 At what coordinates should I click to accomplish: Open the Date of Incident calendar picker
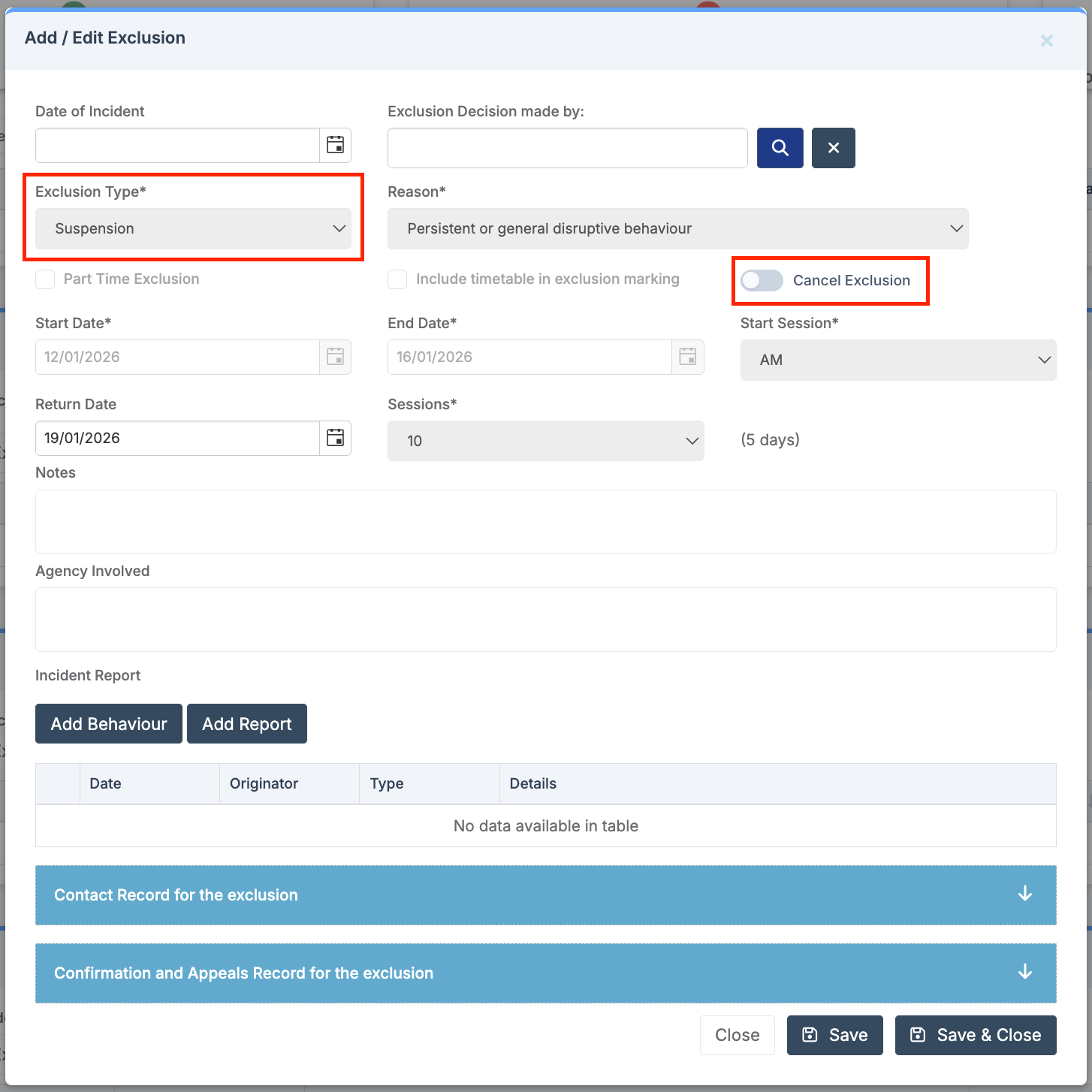335,145
